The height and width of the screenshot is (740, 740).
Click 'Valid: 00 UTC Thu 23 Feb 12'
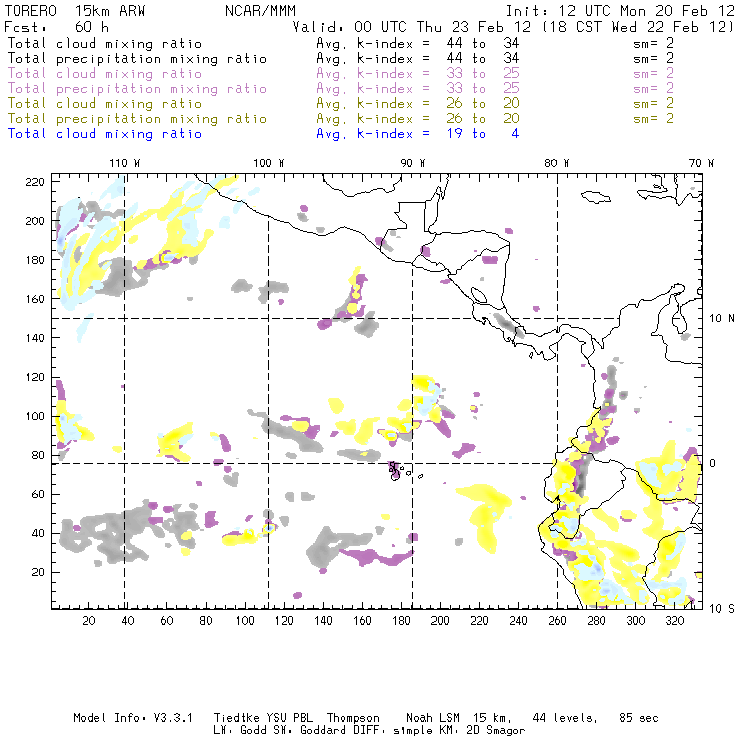[x=412, y=27]
